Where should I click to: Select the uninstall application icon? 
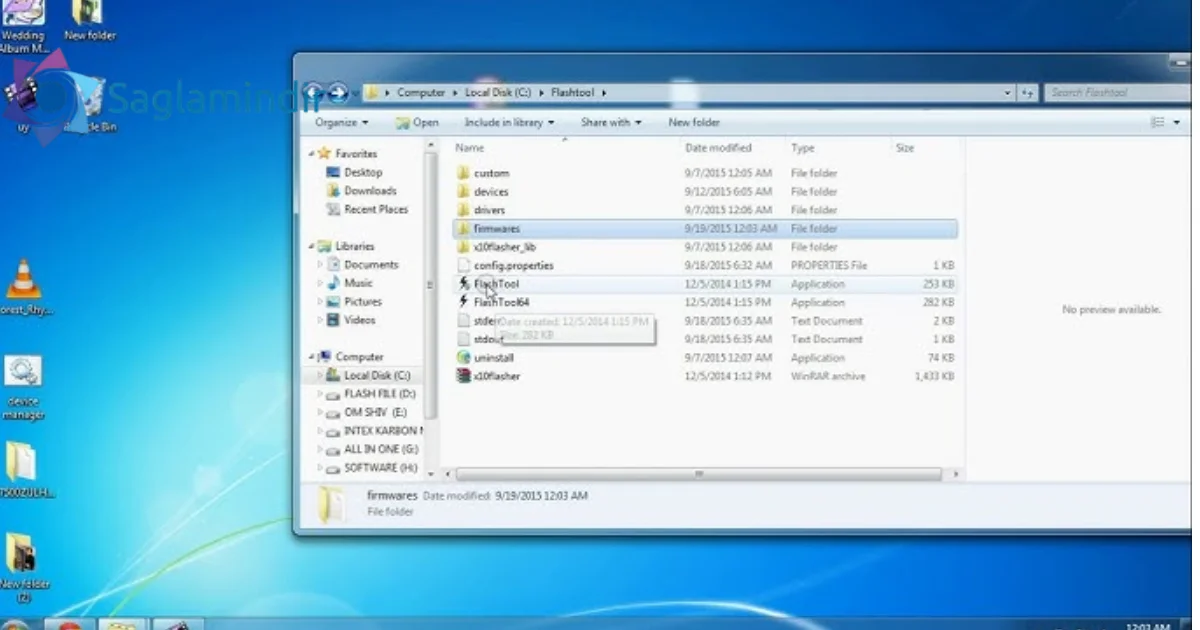pyautogui.click(x=464, y=357)
